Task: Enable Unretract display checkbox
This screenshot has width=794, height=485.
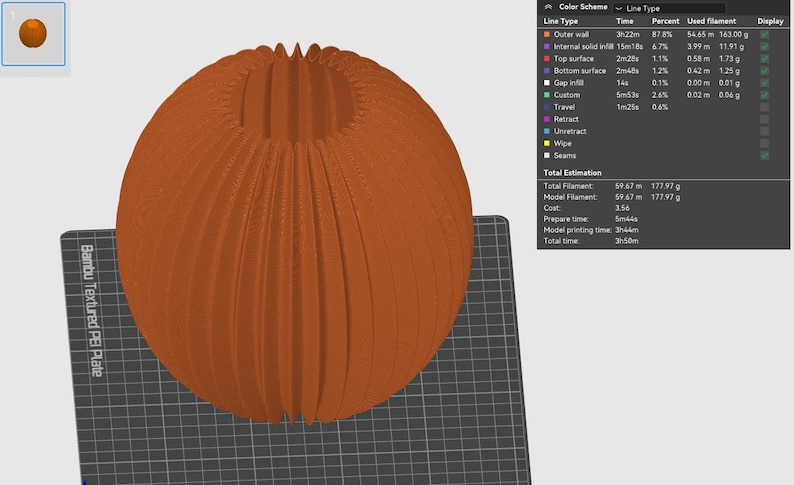Action: (765, 131)
